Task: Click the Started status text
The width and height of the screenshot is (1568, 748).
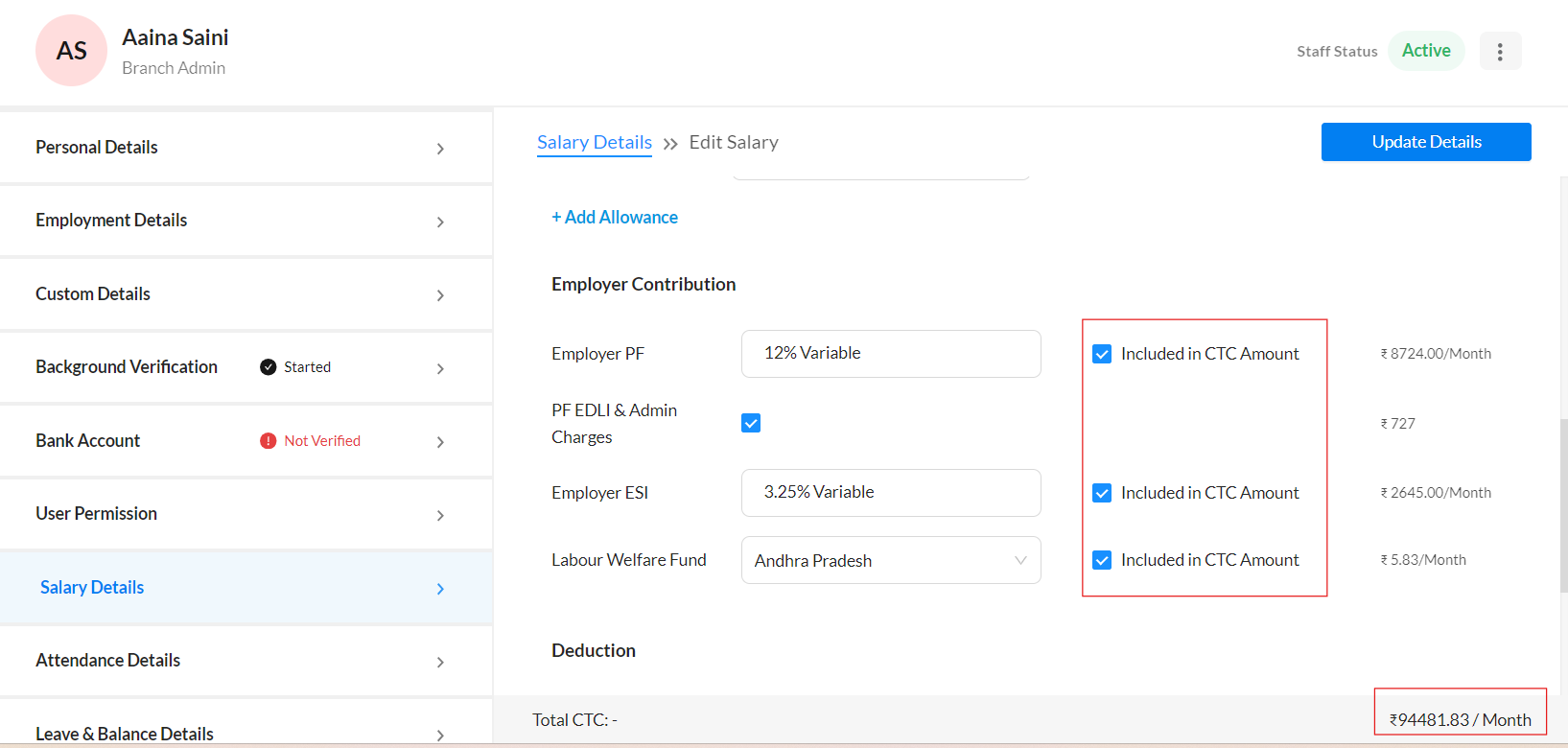Action: click(307, 367)
